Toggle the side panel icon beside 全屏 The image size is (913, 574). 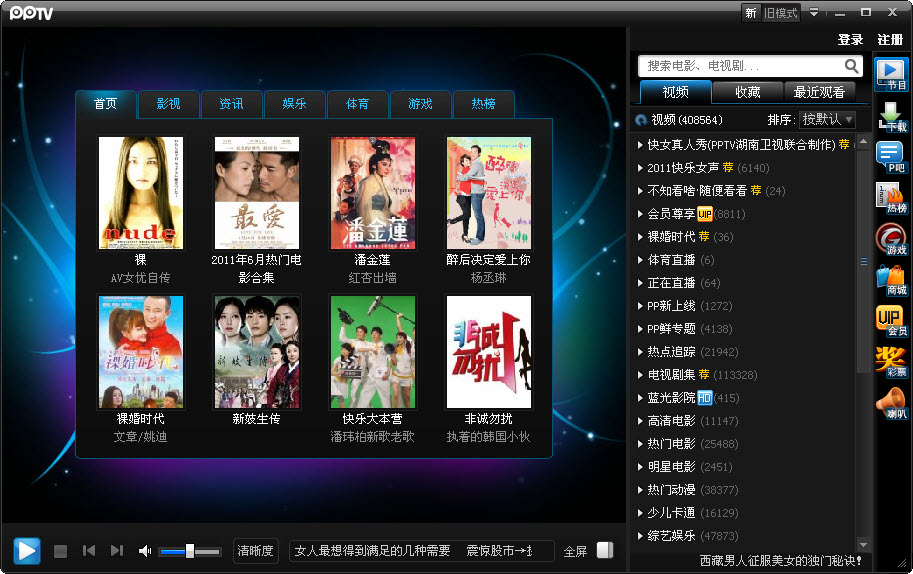[x=605, y=550]
